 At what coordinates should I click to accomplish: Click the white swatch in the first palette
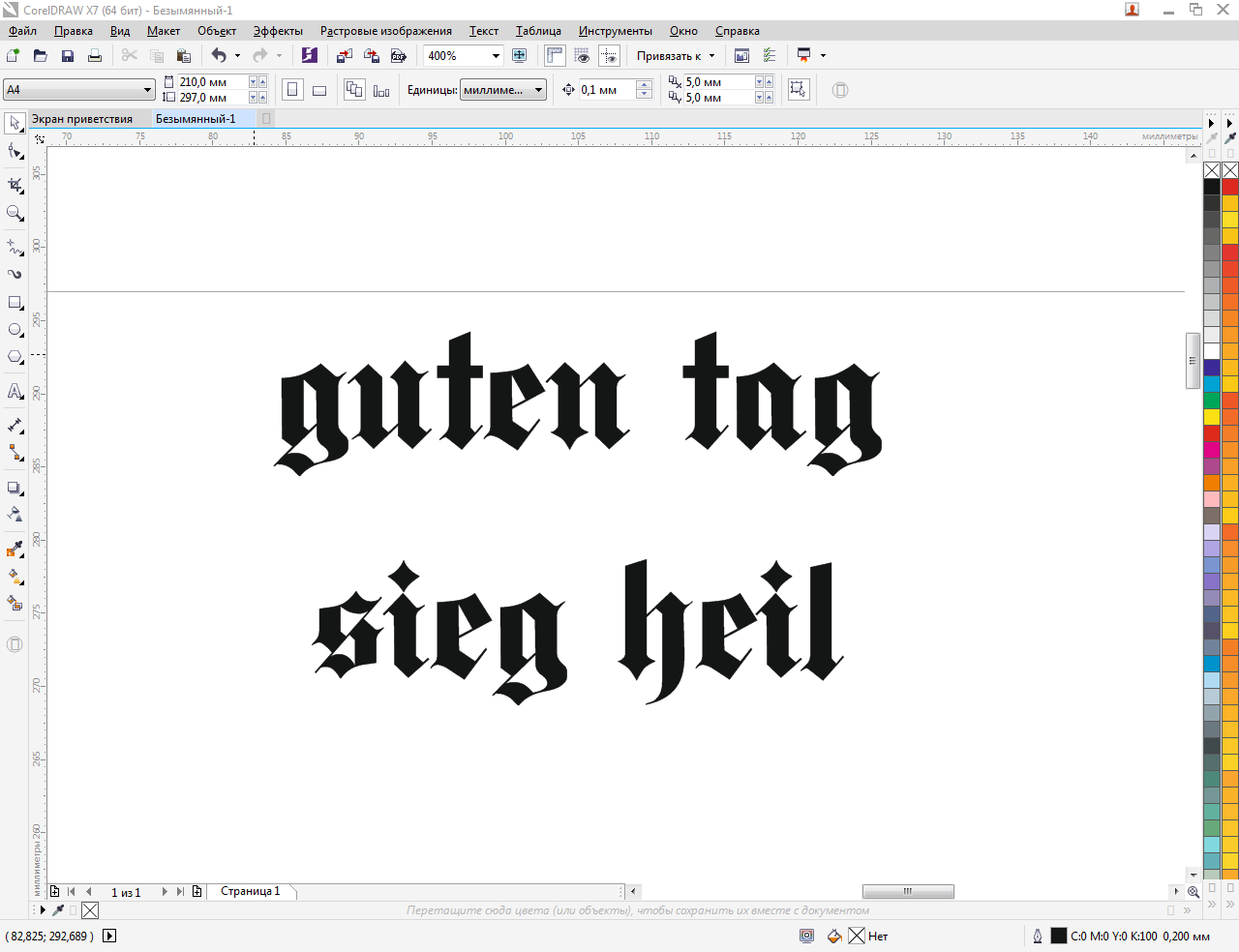[x=1212, y=351]
